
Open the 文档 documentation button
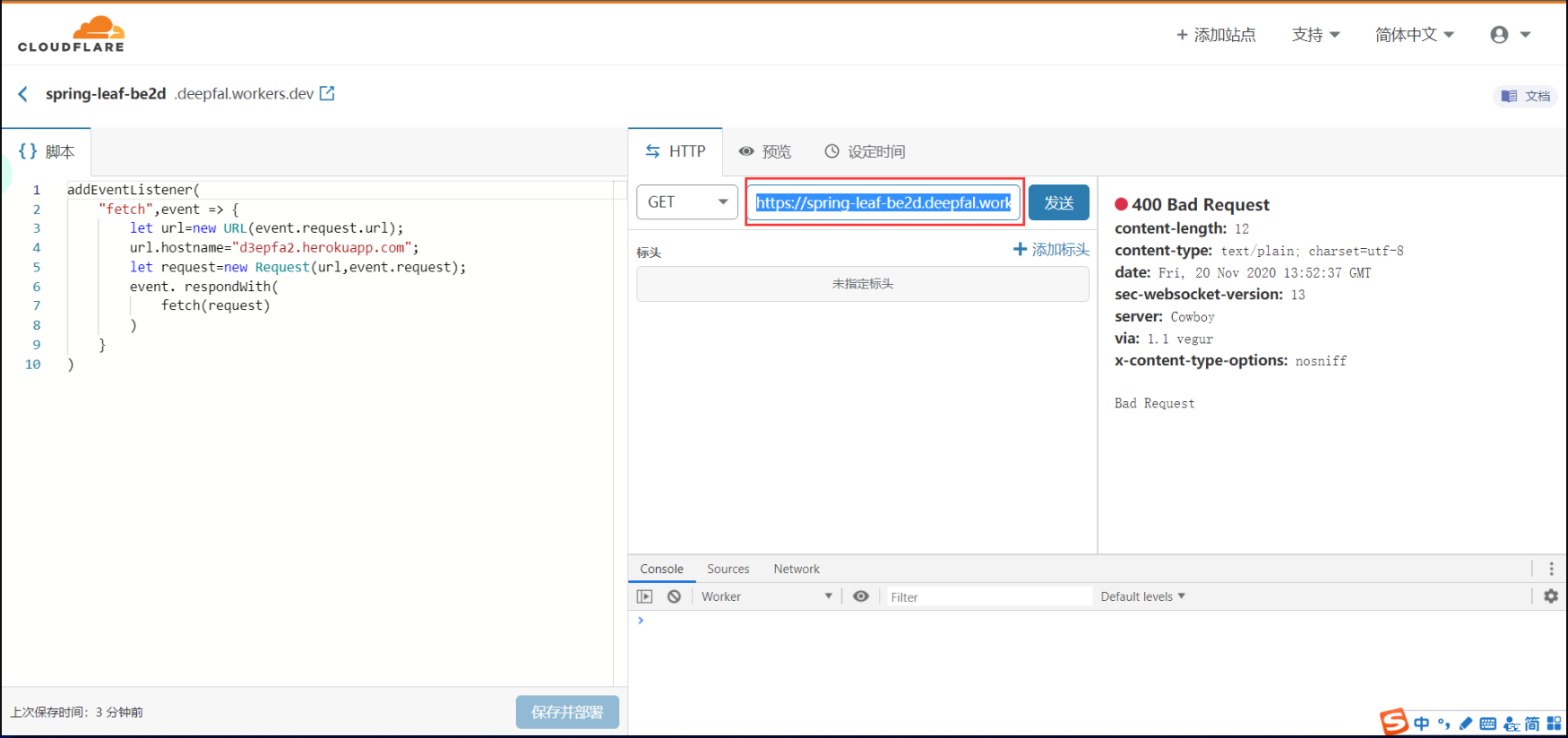click(x=1526, y=96)
